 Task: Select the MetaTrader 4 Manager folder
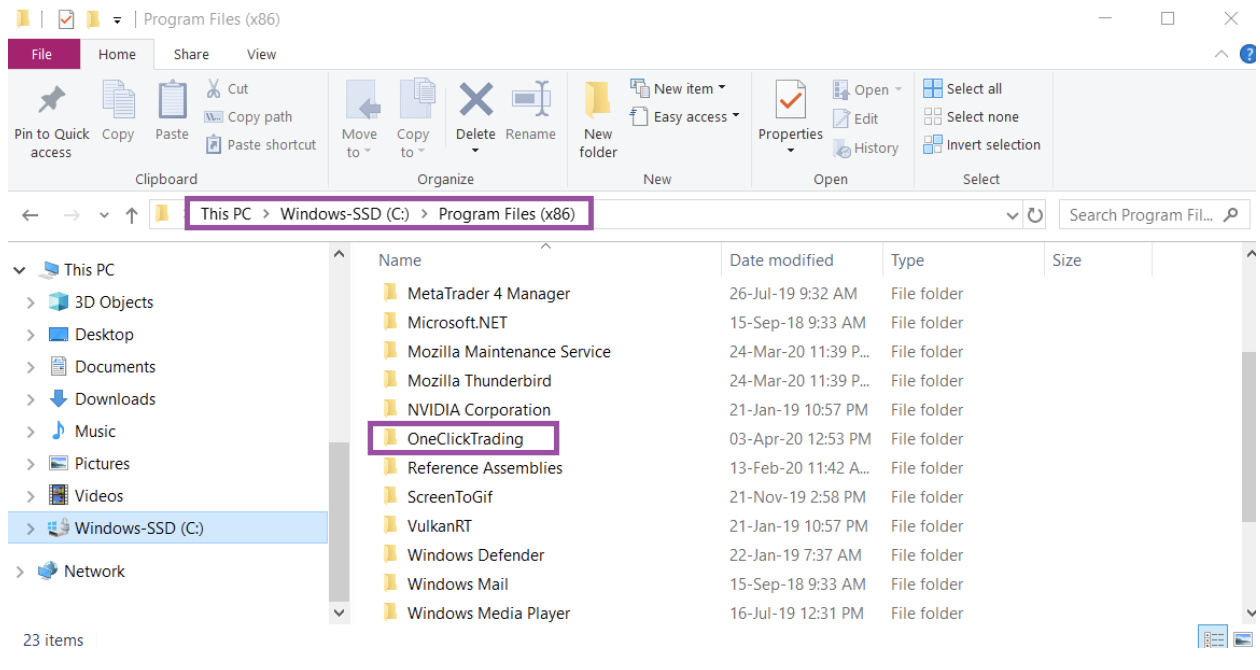pyautogui.click(x=488, y=293)
